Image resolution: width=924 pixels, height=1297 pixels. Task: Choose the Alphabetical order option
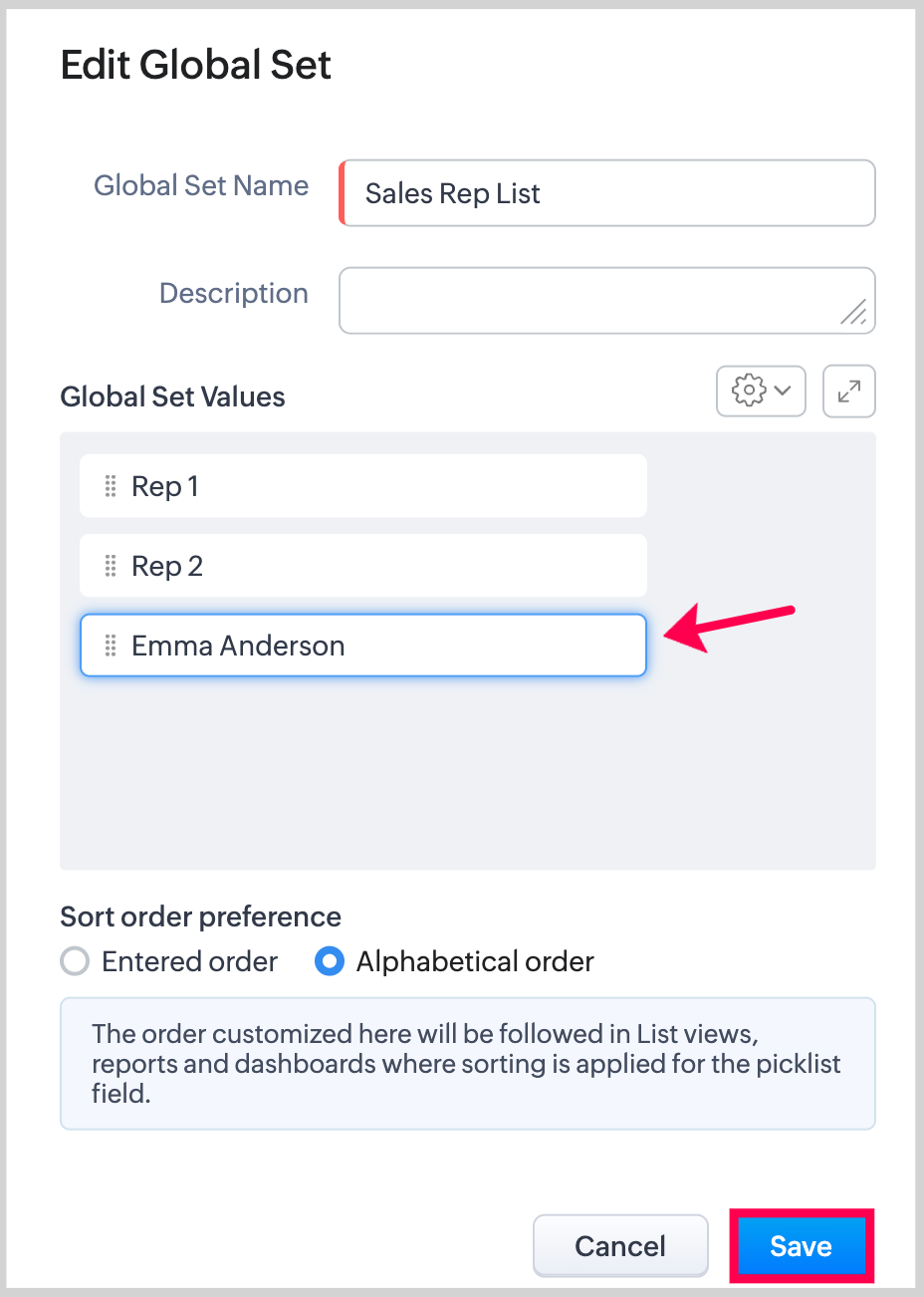point(330,961)
